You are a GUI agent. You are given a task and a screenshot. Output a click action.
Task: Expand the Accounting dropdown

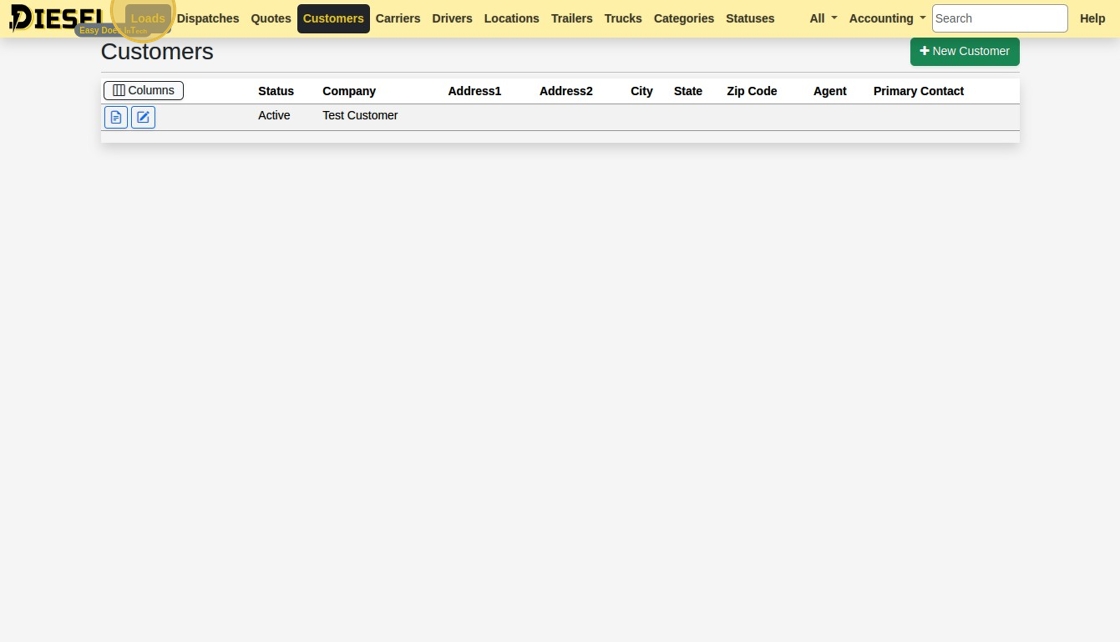887,19
